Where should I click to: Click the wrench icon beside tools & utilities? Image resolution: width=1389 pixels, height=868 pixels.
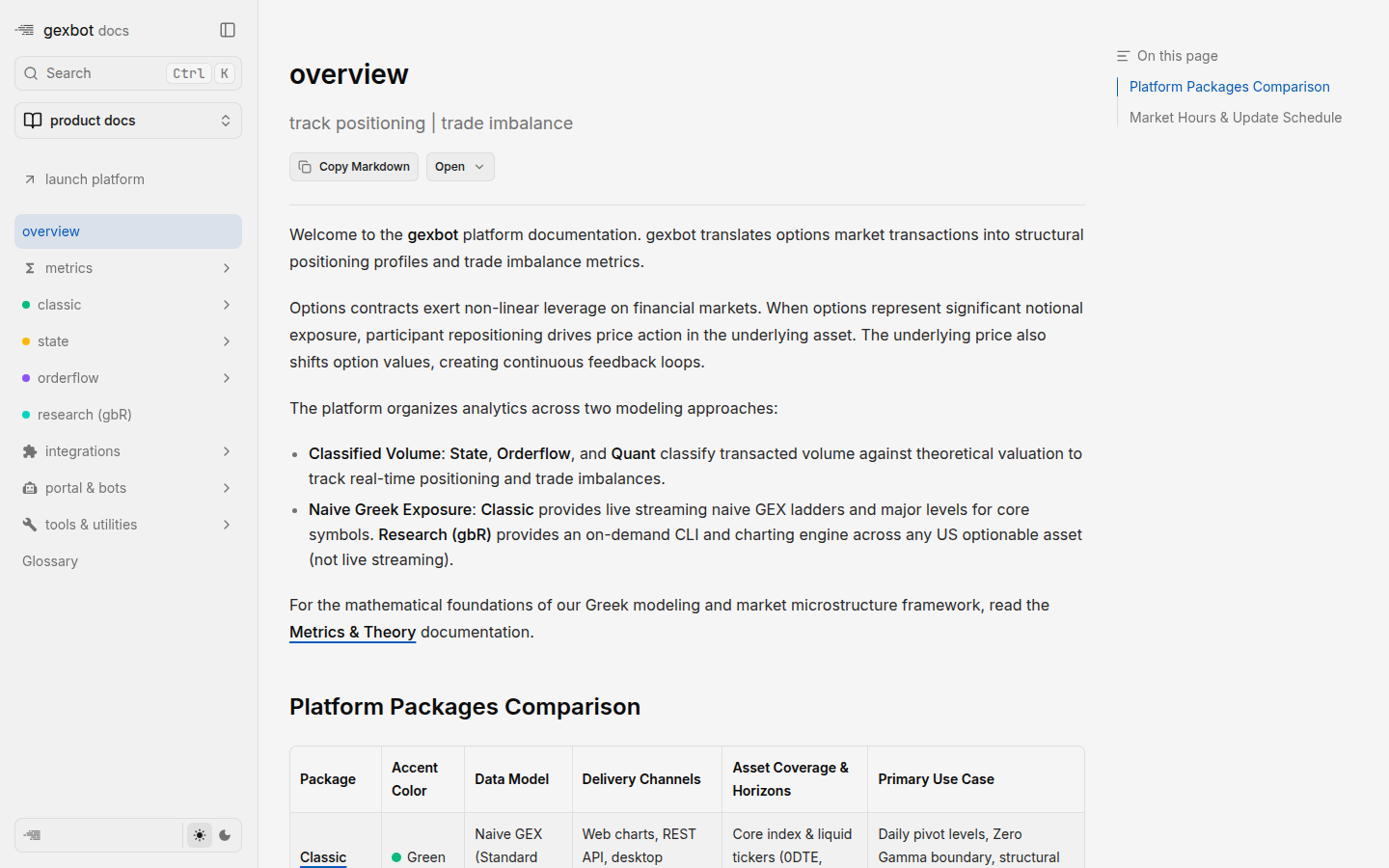30,525
